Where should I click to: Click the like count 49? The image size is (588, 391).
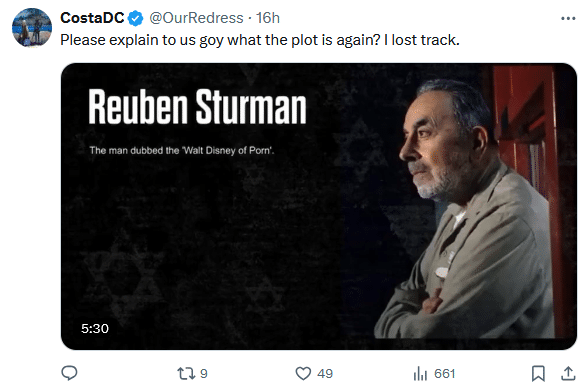[325, 374]
